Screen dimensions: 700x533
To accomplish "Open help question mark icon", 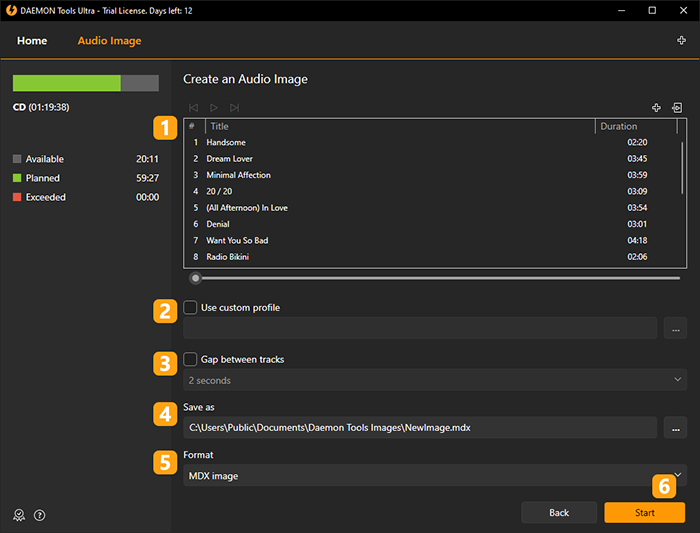I will [40, 515].
